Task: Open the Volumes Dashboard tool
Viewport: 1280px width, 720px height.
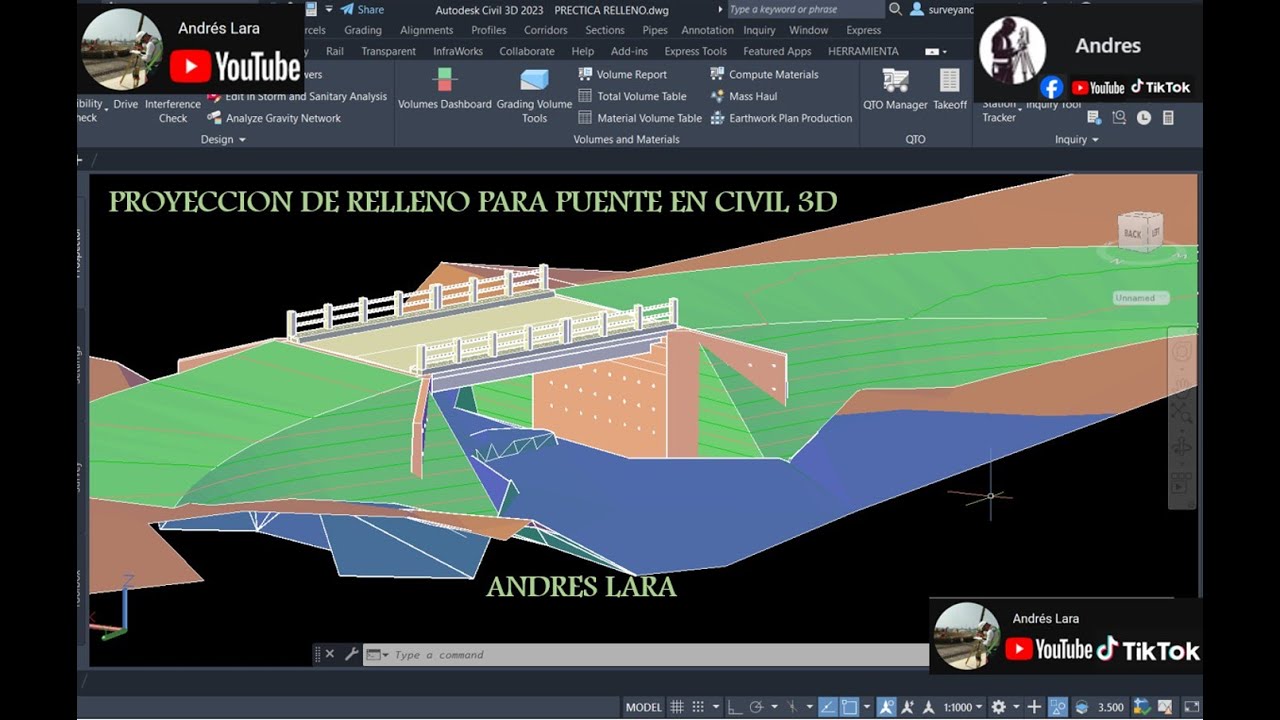Action: coord(445,90)
